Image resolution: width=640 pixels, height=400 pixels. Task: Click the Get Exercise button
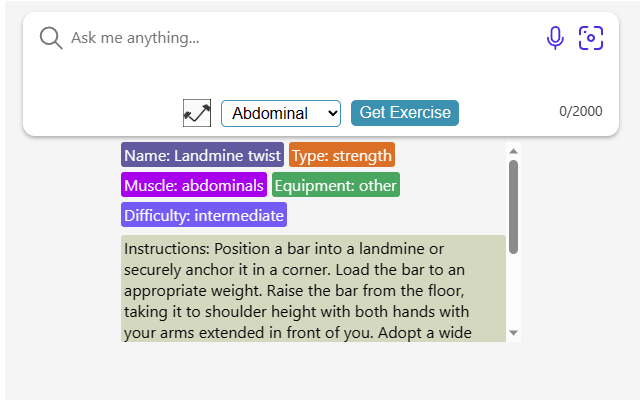(x=405, y=113)
